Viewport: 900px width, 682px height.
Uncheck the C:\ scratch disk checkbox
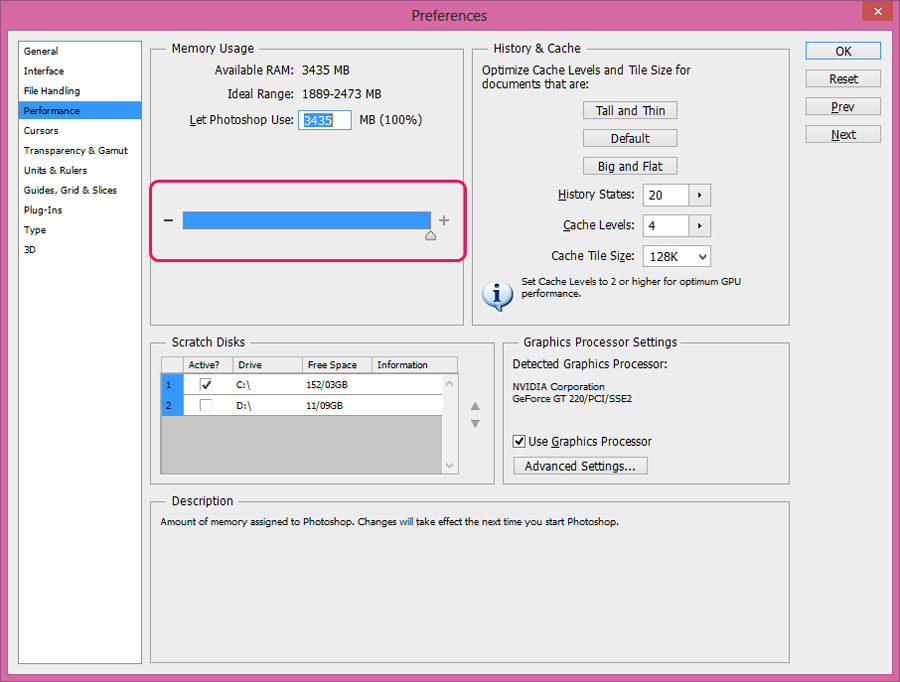tap(206, 385)
